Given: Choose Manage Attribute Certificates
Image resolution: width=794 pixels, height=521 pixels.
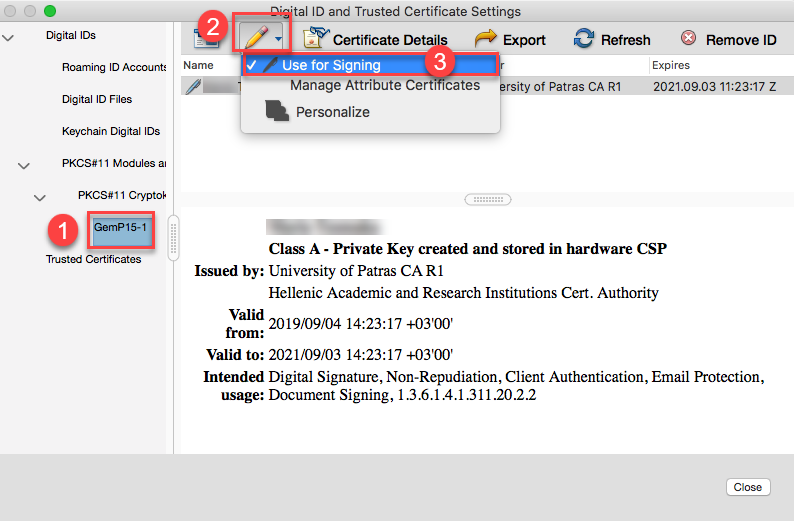Looking at the screenshot, I should click(385, 85).
